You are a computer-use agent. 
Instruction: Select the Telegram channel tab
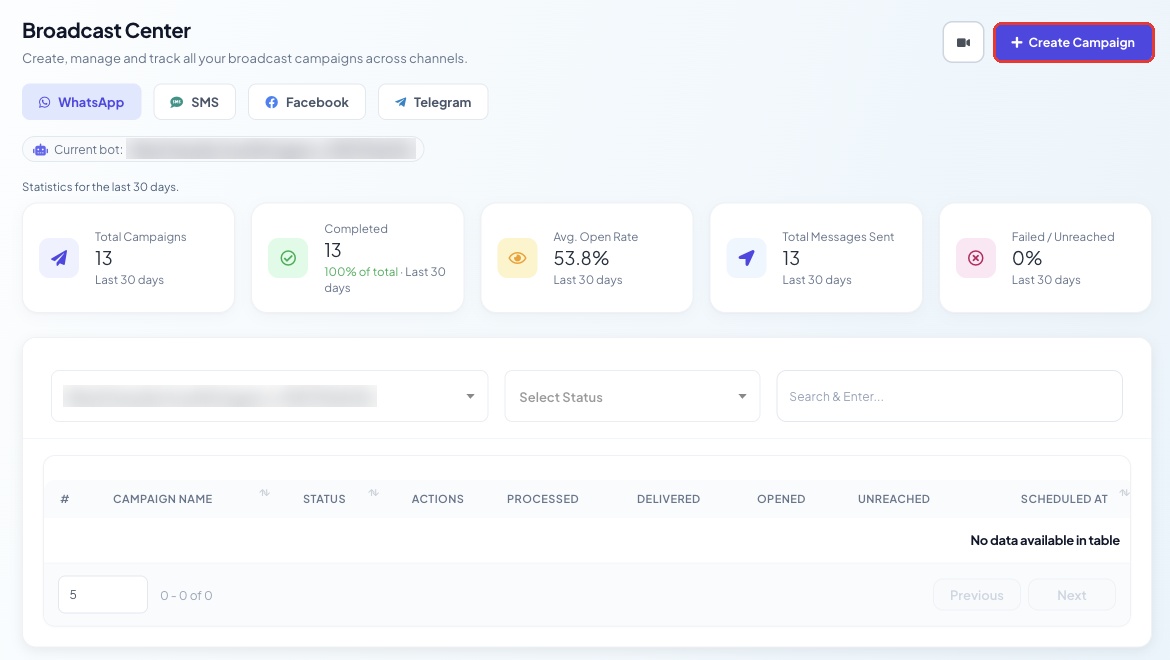[x=433, y=102]
